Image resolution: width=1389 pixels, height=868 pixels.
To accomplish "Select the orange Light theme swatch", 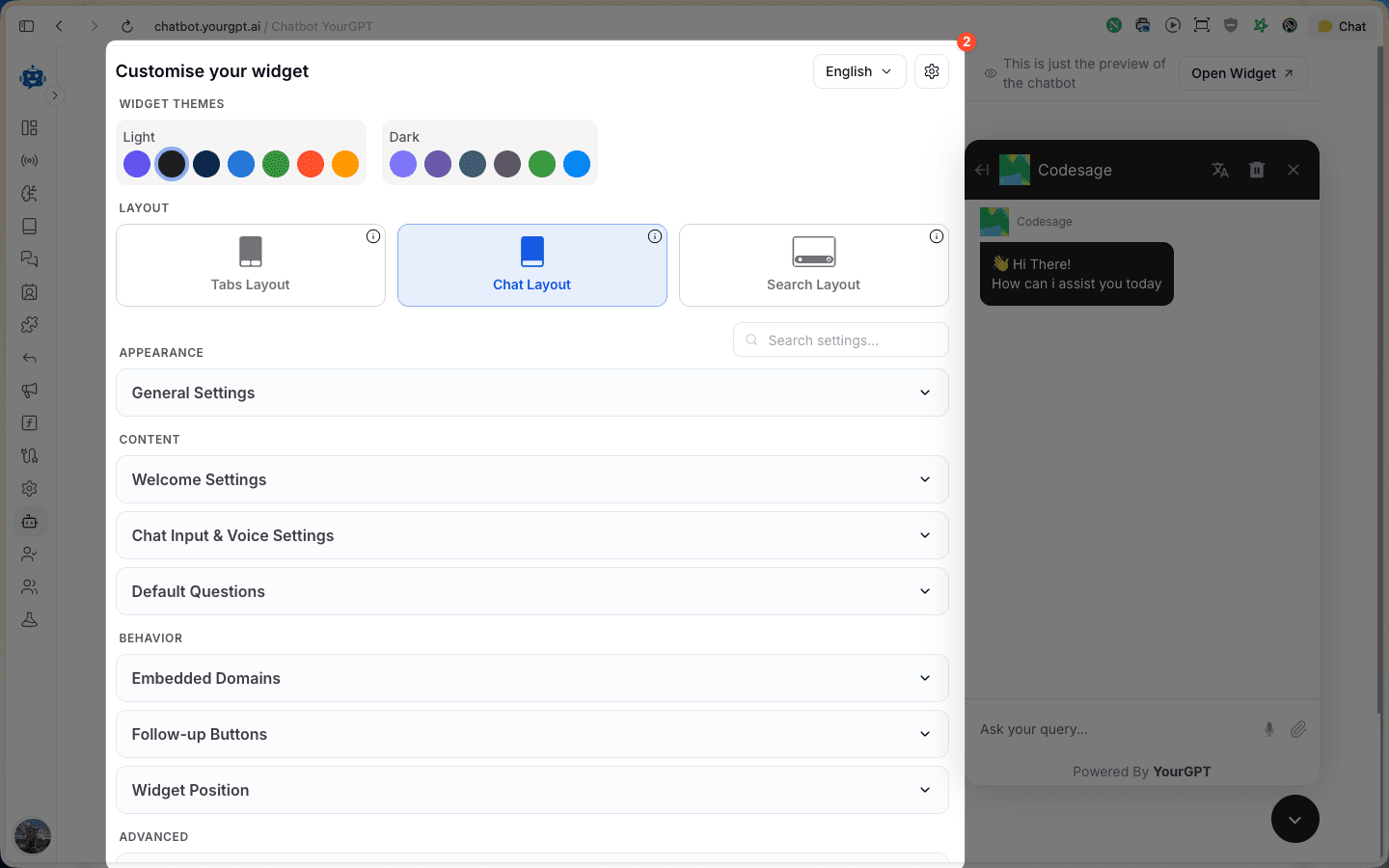I will tap(345, 164).
